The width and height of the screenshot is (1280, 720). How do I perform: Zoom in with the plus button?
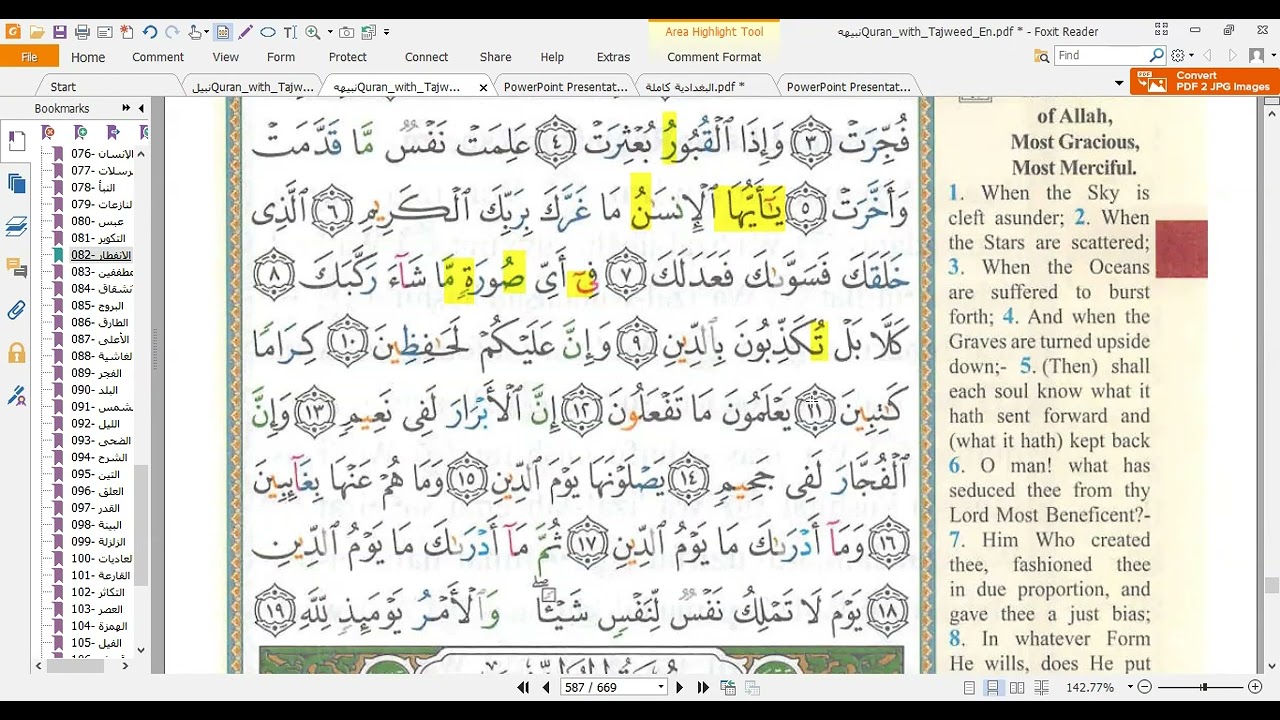tap(1255, 687)
